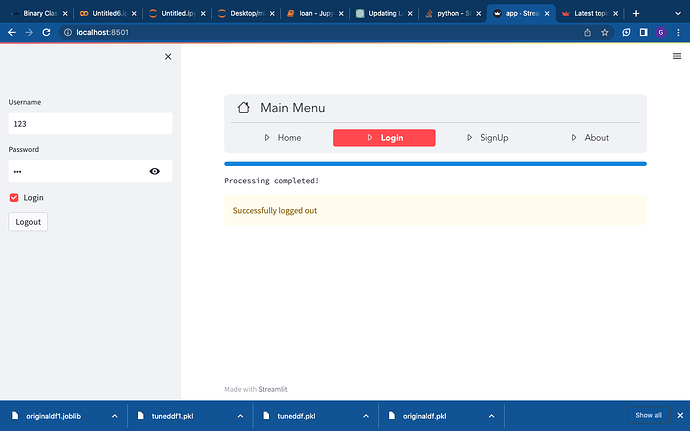Close the loan - Jupyter tab
This screenshot has width=690, height=431.
tap(341, 14)
